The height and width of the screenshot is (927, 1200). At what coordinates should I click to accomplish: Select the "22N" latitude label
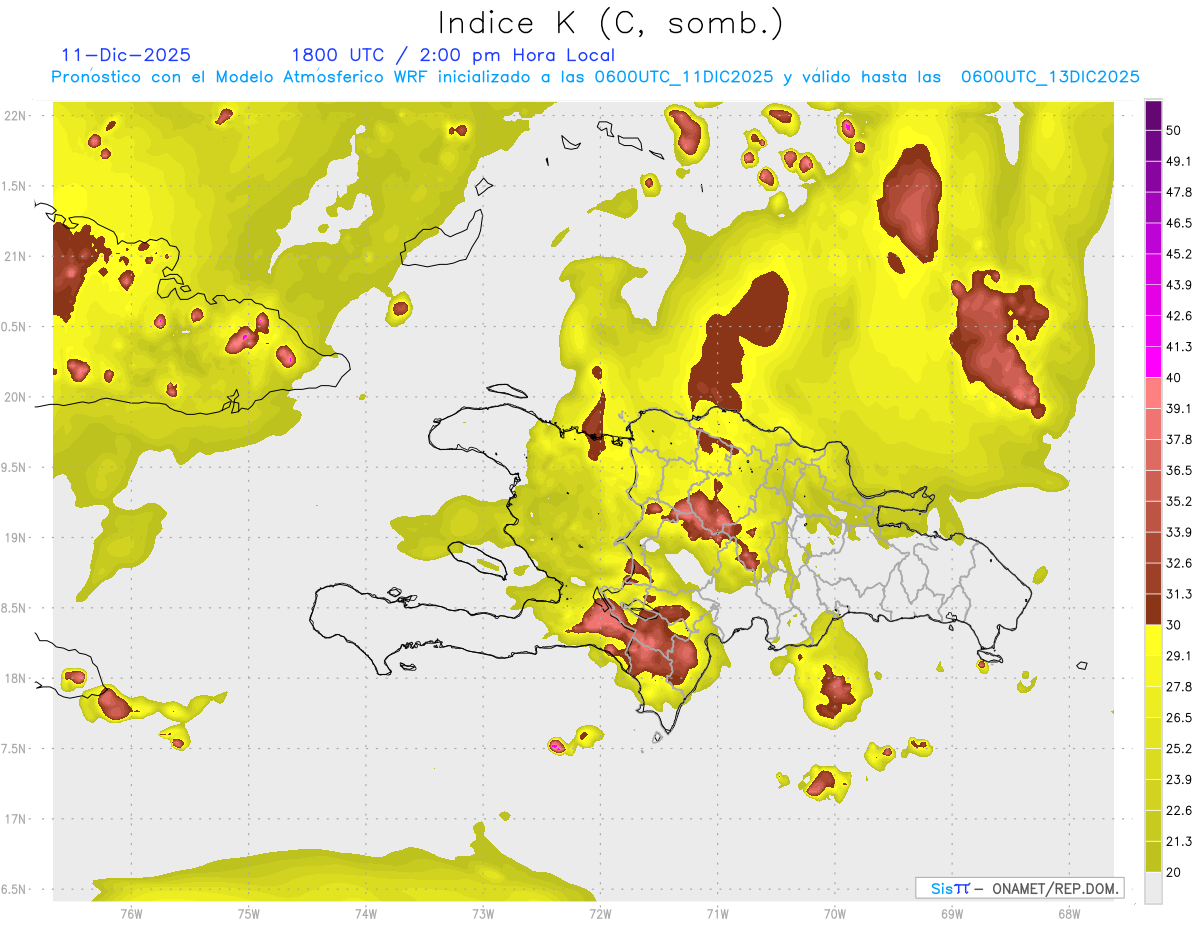pos(15,116)
